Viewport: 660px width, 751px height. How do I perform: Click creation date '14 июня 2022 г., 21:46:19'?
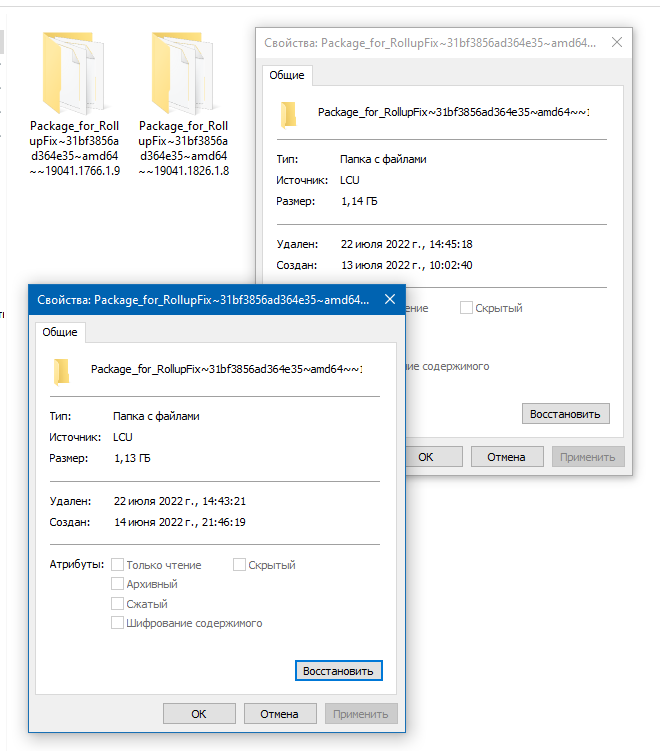point(180,523)
